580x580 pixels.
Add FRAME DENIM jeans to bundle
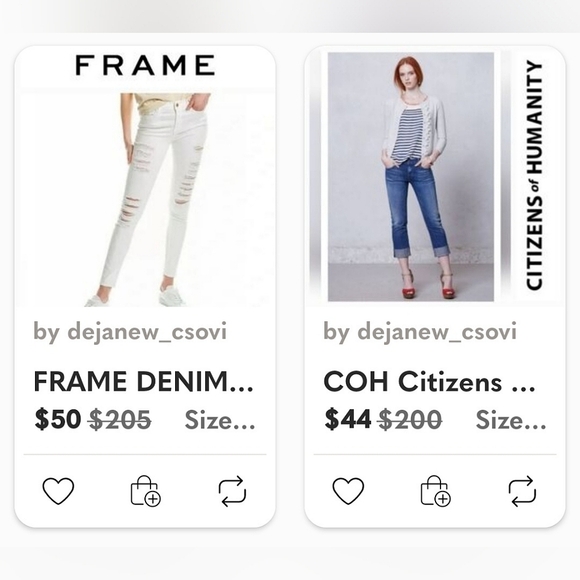coord(145,491)
